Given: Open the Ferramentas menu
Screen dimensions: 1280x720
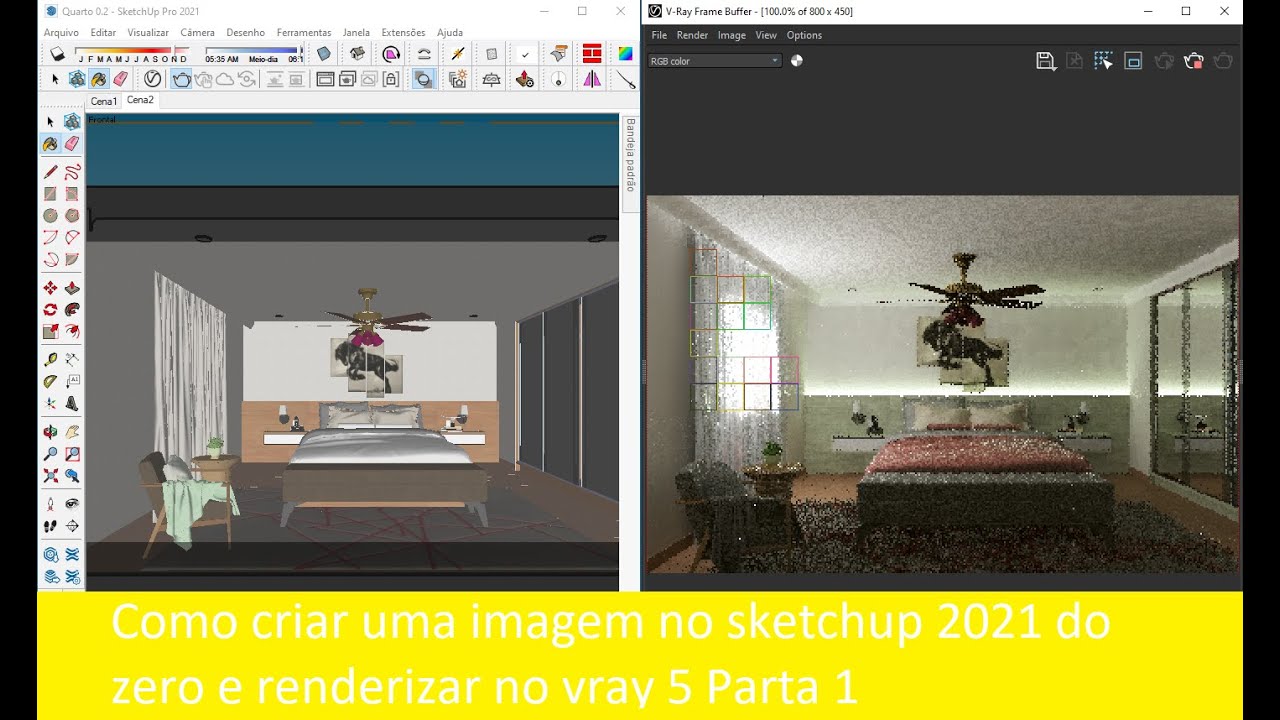Looking at the screenshot, I should point(304,32).
